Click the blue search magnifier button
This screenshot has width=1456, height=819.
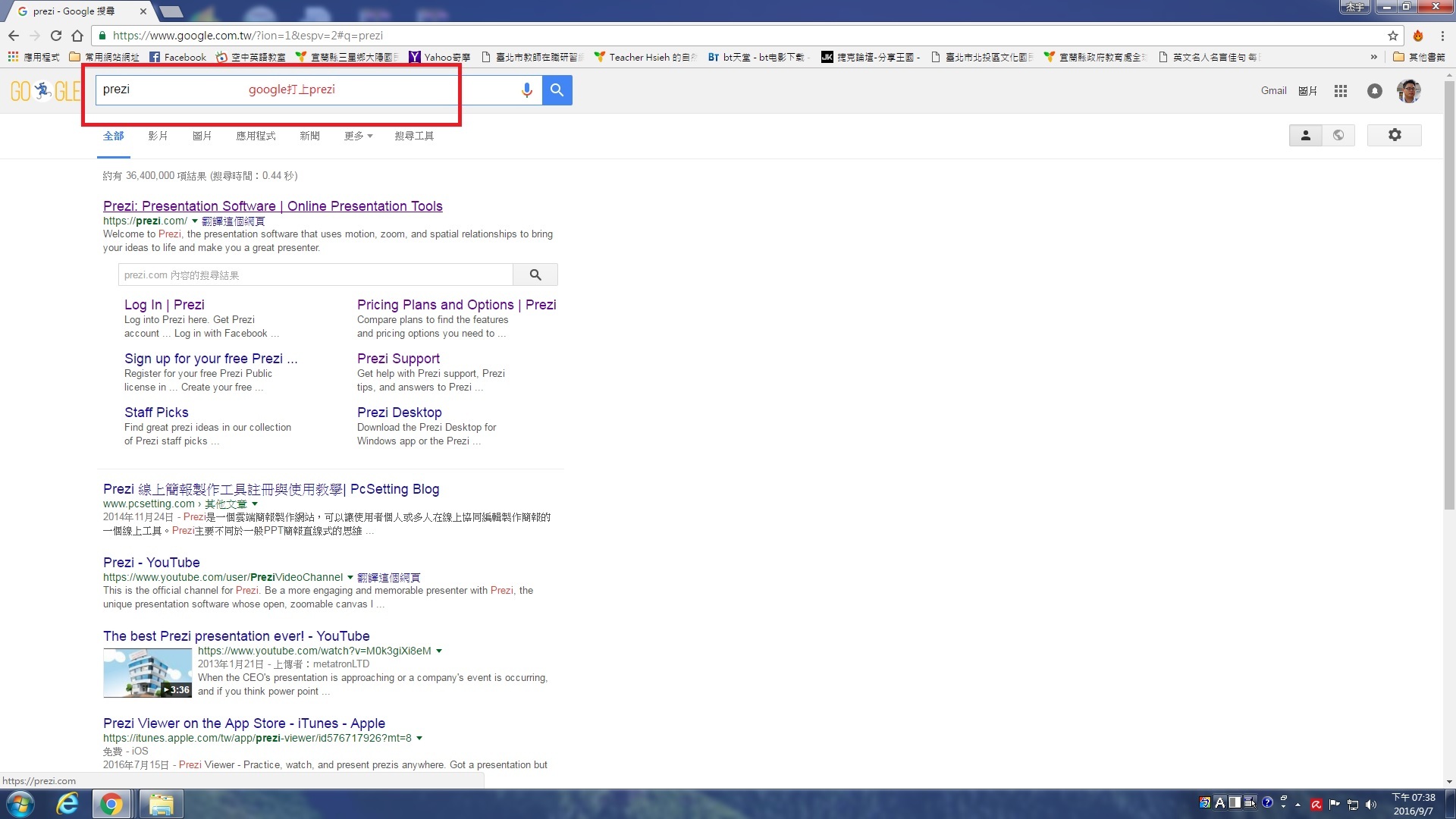[x=557, y=90]
